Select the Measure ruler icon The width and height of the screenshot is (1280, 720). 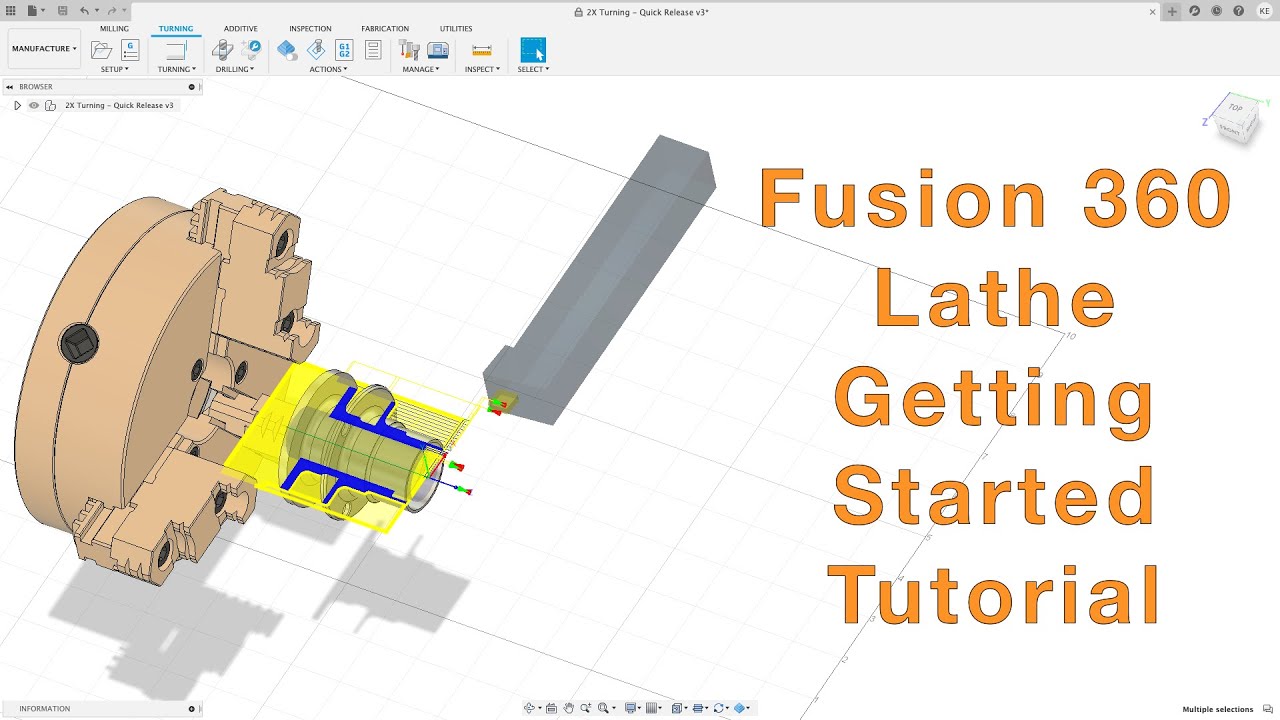coord(482,50)
